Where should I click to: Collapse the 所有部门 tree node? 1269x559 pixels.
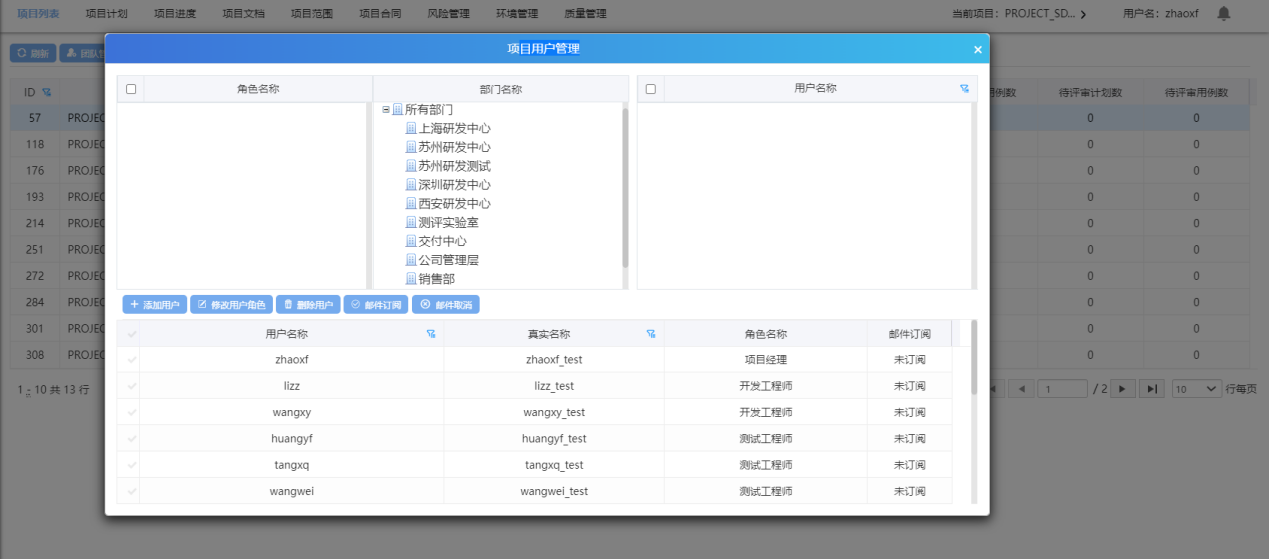click(x=386, y=109)
